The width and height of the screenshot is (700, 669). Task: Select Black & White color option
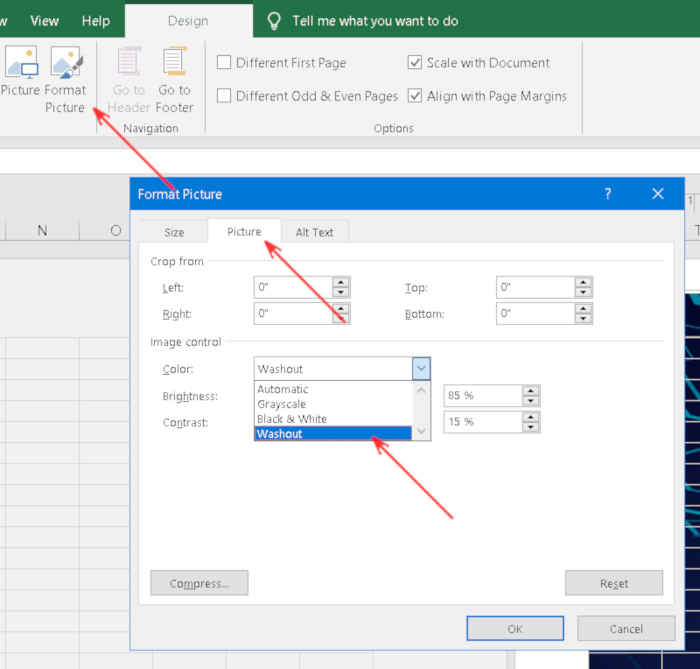[x=333, y=419]
